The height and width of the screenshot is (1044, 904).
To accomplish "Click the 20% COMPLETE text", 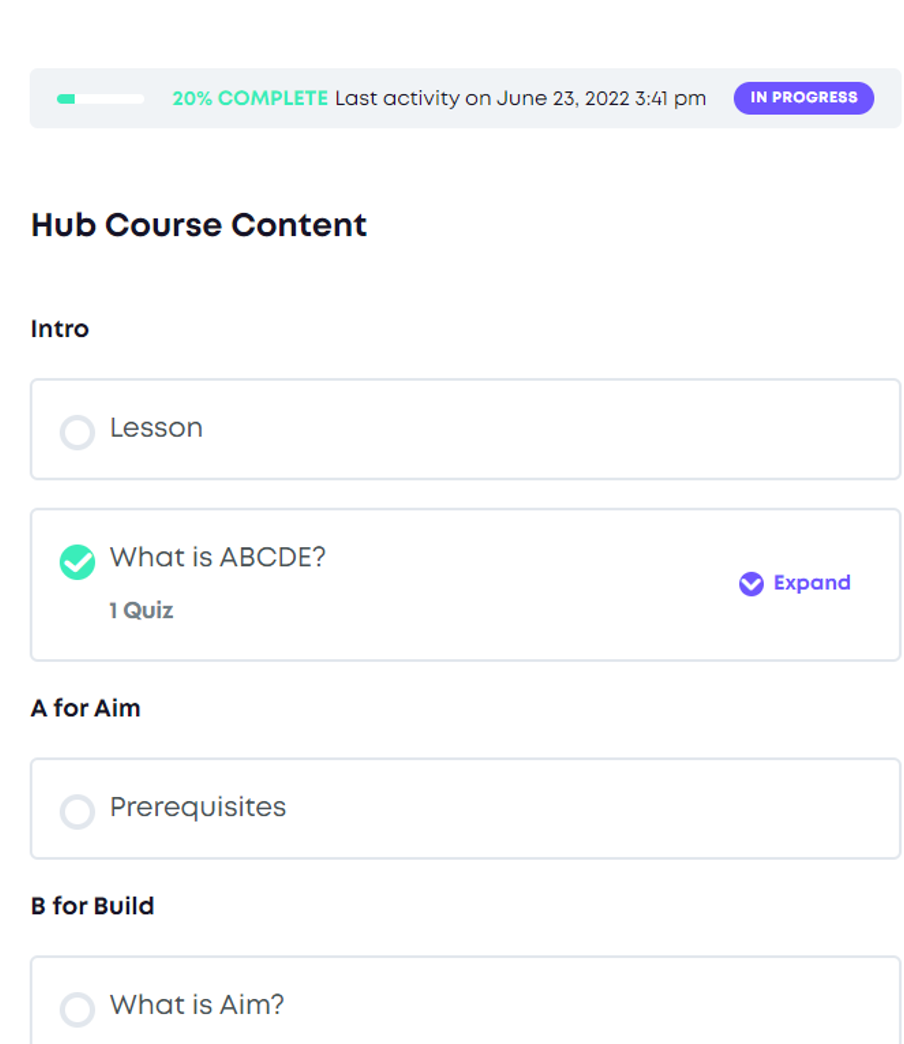I will point(250,98).
